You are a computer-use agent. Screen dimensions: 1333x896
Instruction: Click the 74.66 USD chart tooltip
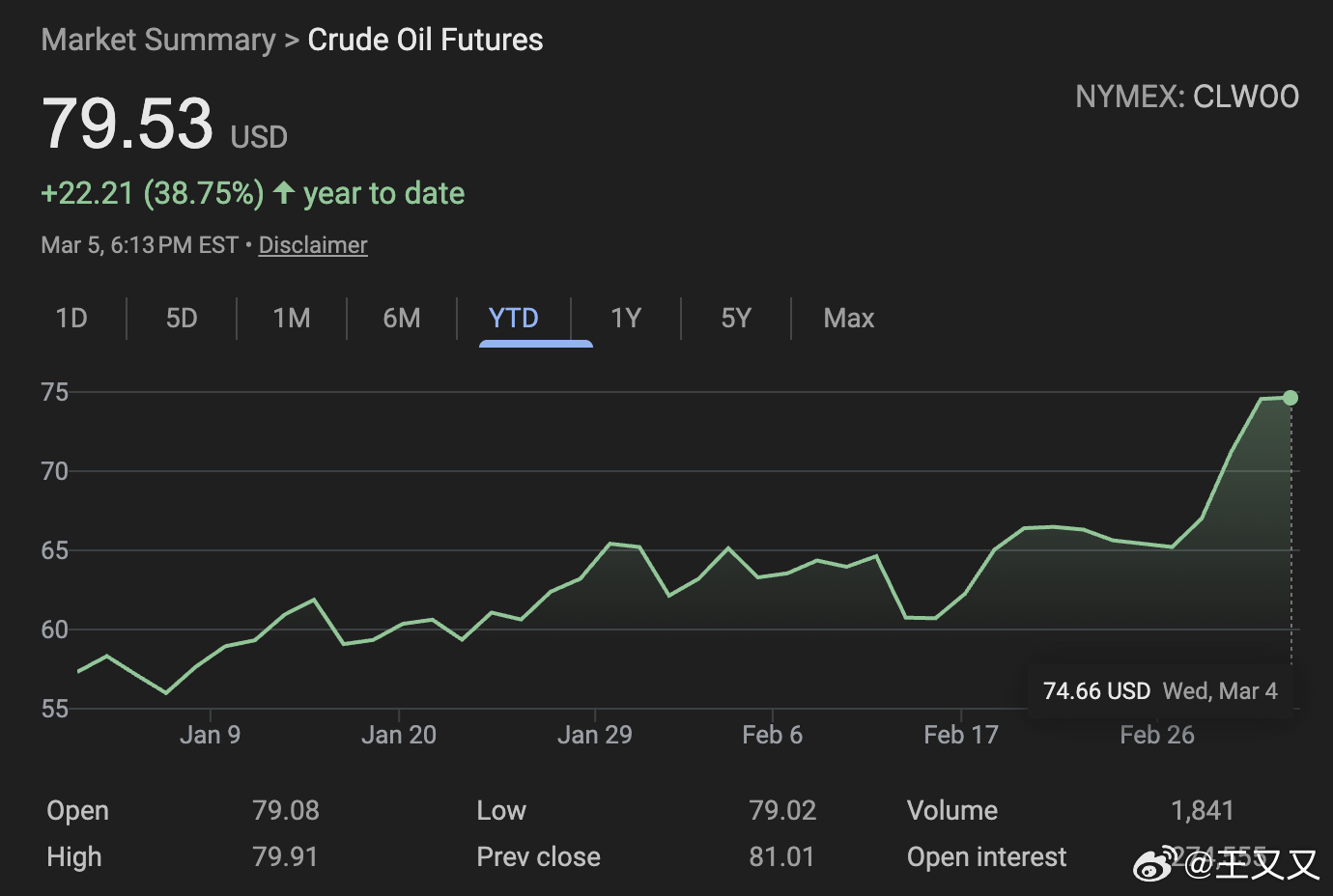pos(1160,691)
